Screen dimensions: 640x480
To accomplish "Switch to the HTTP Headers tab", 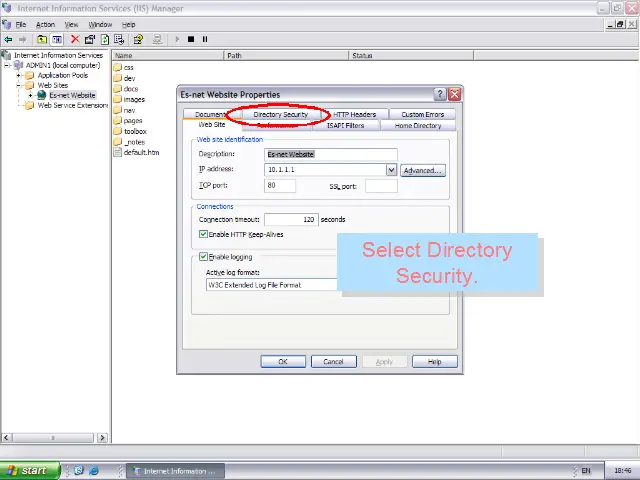I will pos(354,114).
